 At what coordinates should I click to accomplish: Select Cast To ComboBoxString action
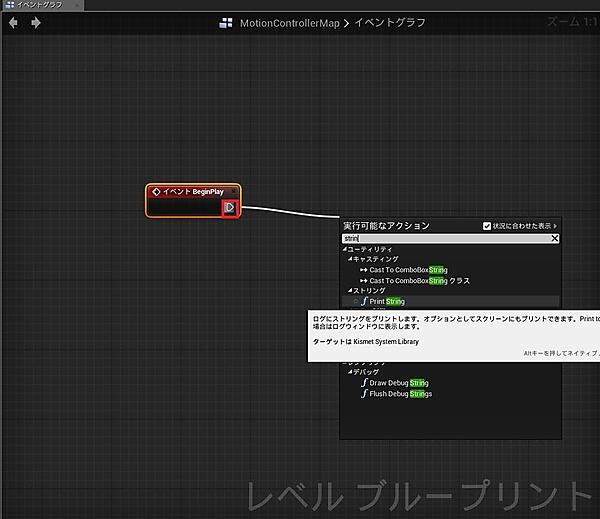(408, 270)
